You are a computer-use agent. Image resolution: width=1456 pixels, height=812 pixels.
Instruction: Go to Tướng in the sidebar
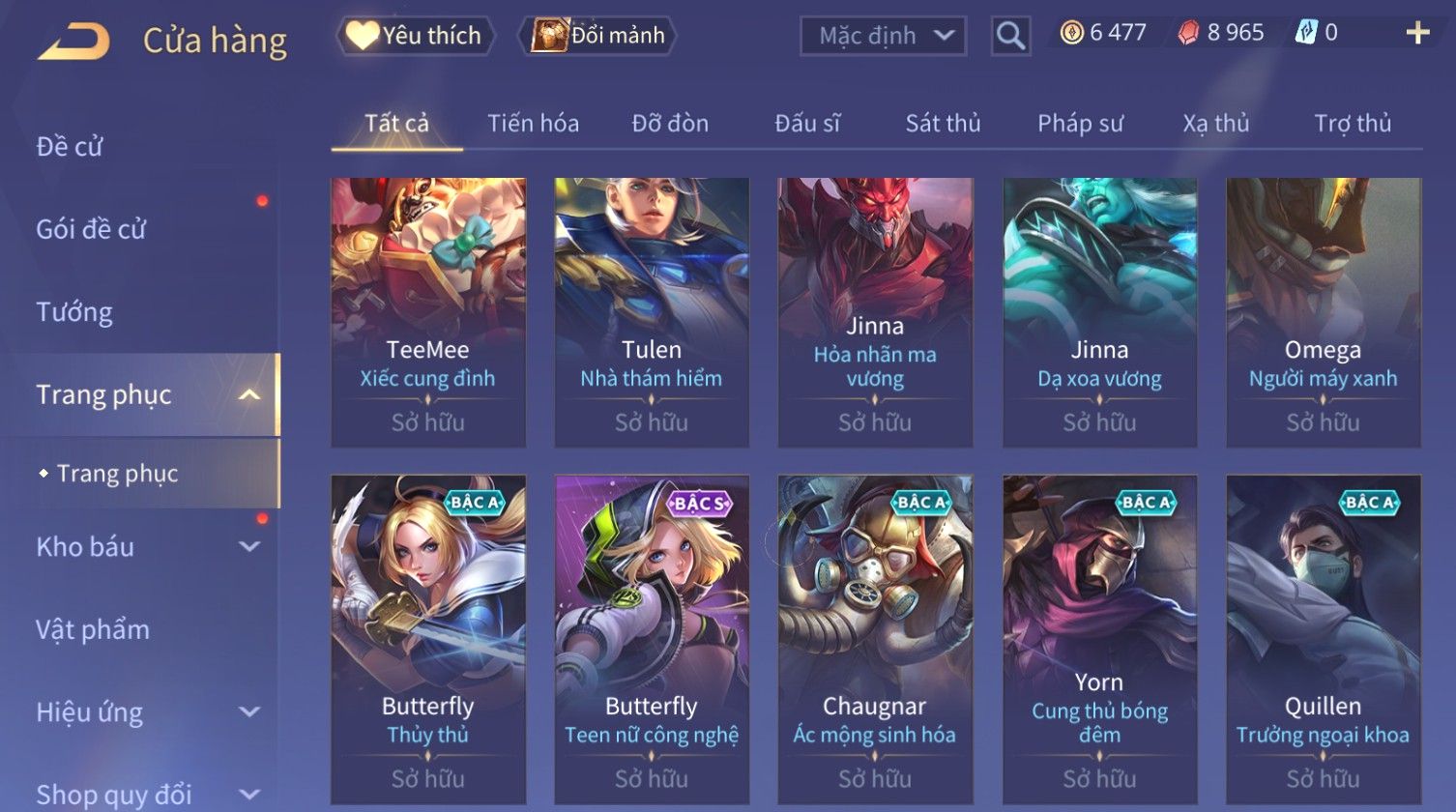click(74, 312)
